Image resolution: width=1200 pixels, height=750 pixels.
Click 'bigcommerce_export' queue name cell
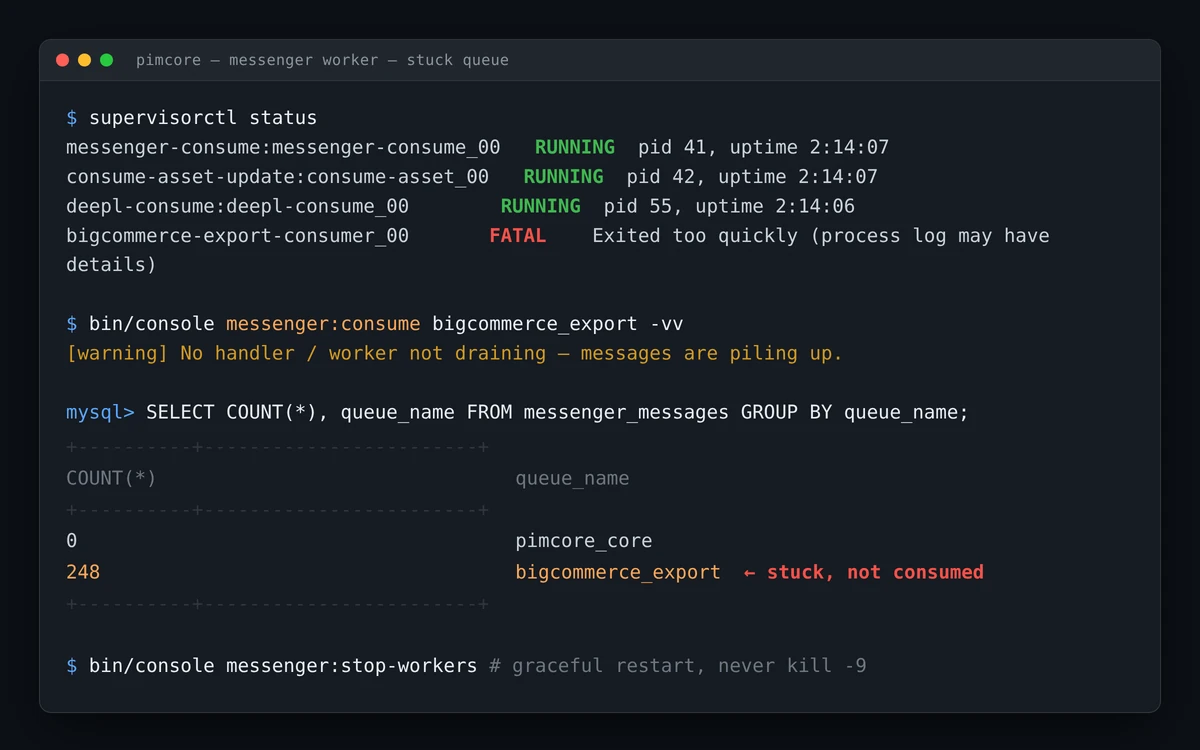[618, 572]
